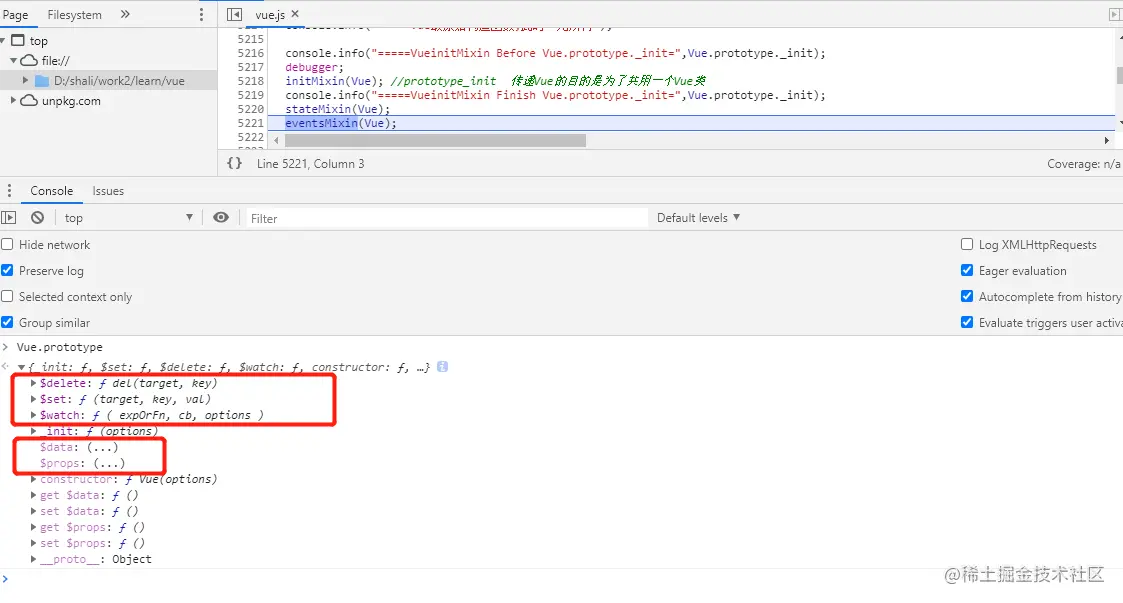Click the Coverage: n/a status text
Image resolution: width=1123 pixels, height=603 pixels.
(1083, 163)
